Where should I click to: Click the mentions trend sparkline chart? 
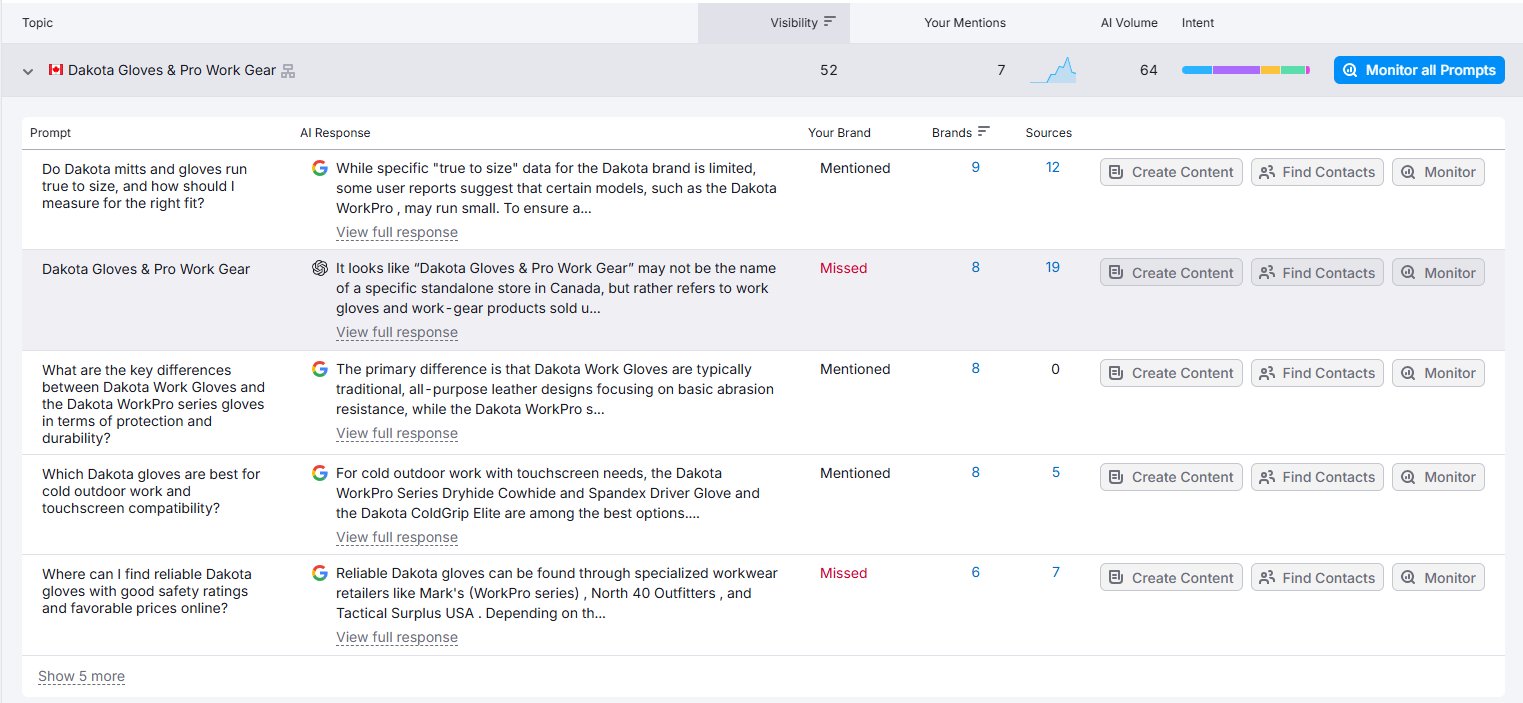coord(1053,70)
